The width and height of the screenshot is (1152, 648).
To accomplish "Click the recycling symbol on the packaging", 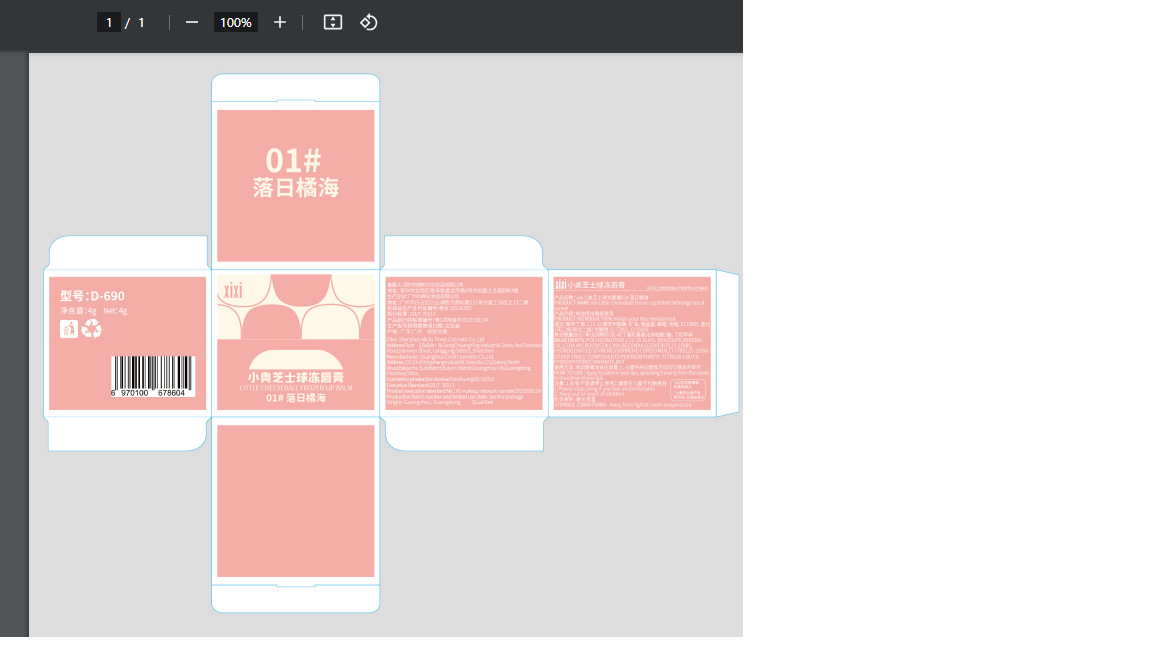I will click(x=91, y=328).
